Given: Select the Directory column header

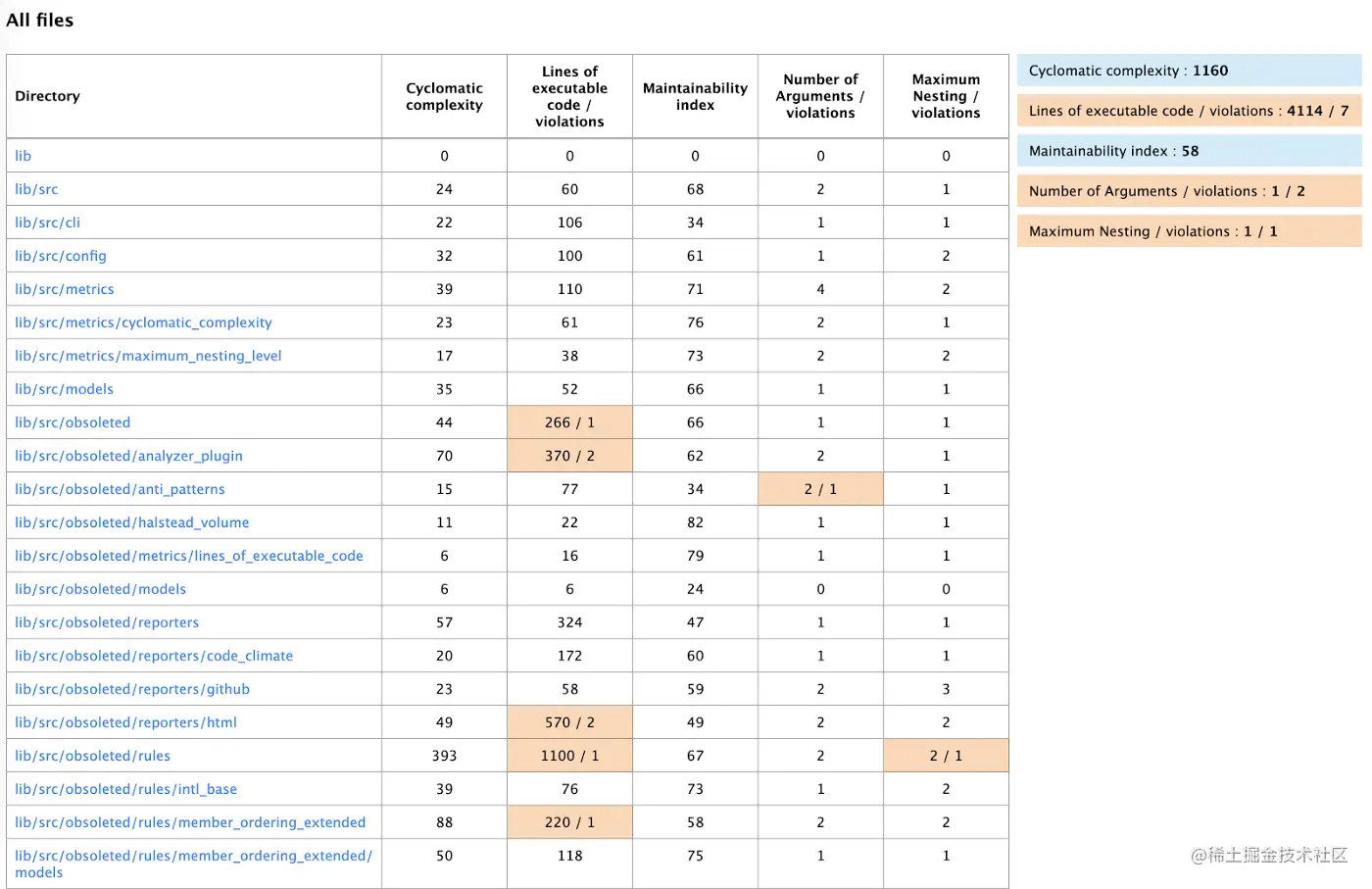Looking at the screenshot, I should pyautogui.click(x=47, y=96).
